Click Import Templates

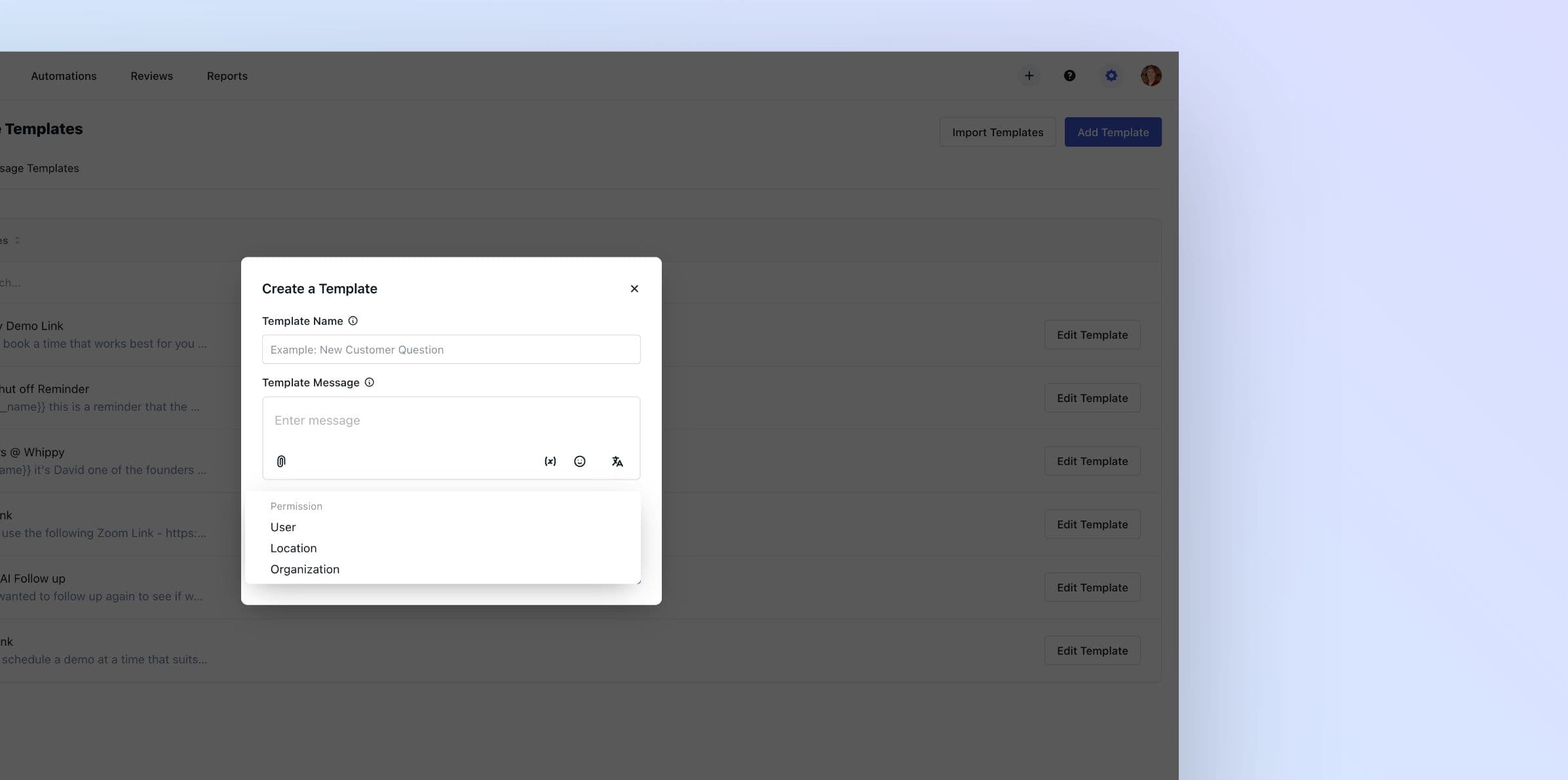(997, 132)
